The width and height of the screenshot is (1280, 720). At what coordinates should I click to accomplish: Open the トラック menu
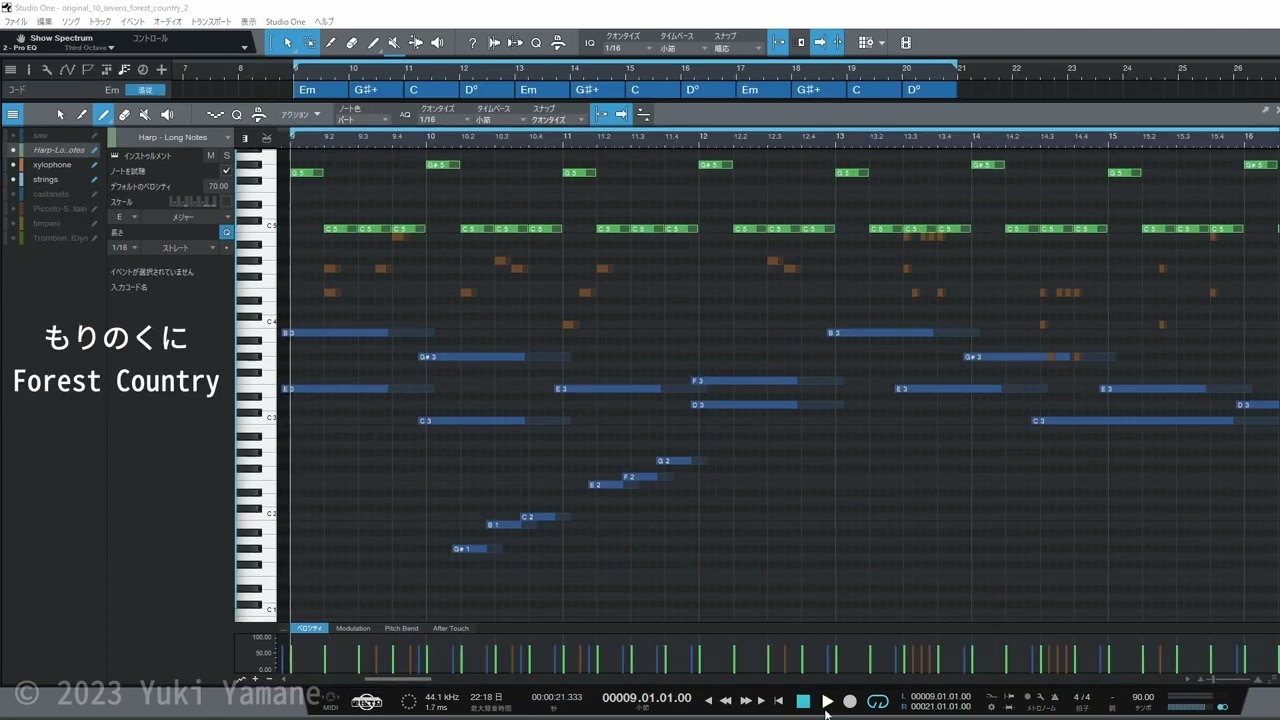click(100, 21)
